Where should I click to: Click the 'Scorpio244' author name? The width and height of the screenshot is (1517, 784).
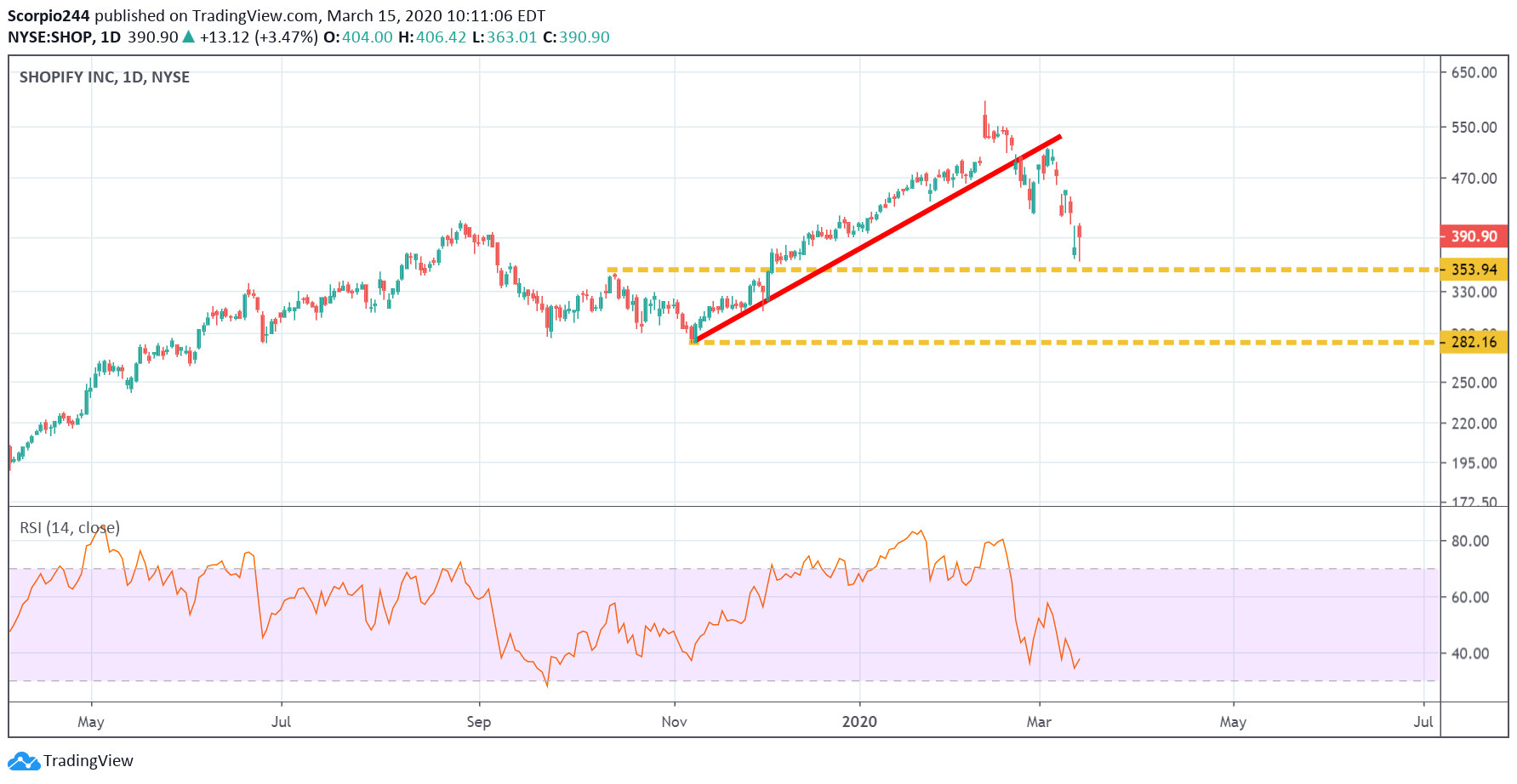[x=48, y=16]
